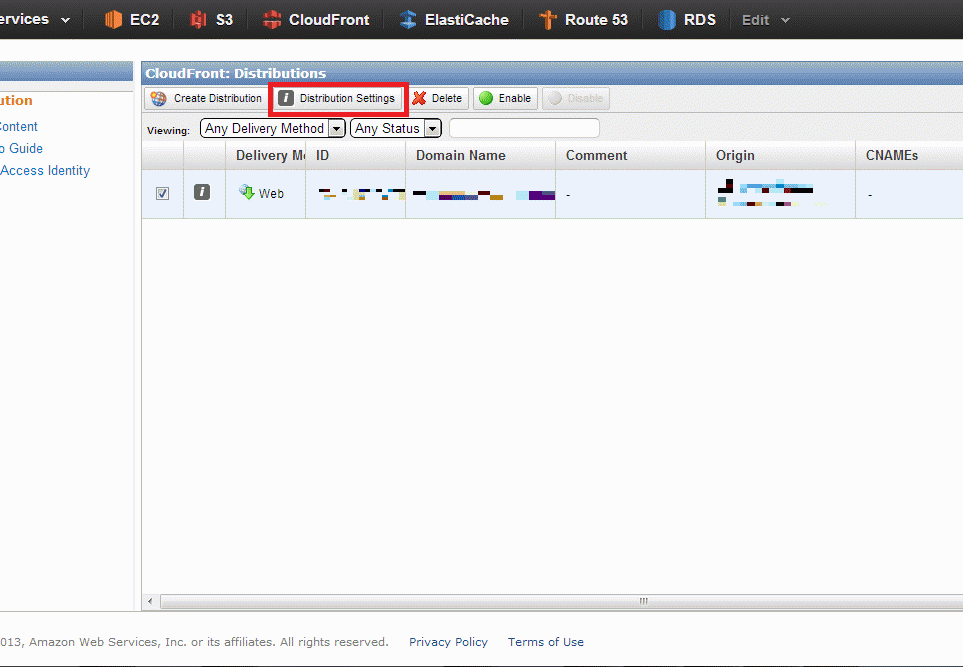Open the Content link in sidebar
This screenshot has width=963, height=667.
point(19,127)
